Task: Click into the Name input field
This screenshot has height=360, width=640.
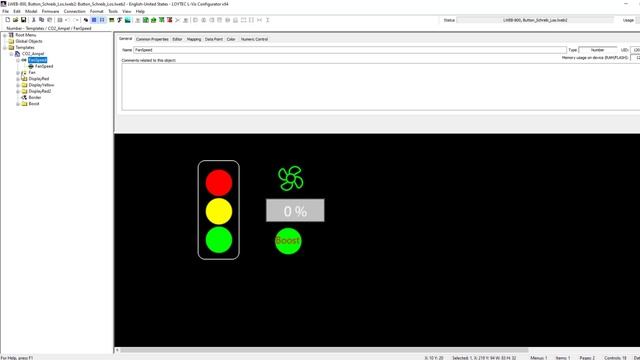Action: (350, 50)
